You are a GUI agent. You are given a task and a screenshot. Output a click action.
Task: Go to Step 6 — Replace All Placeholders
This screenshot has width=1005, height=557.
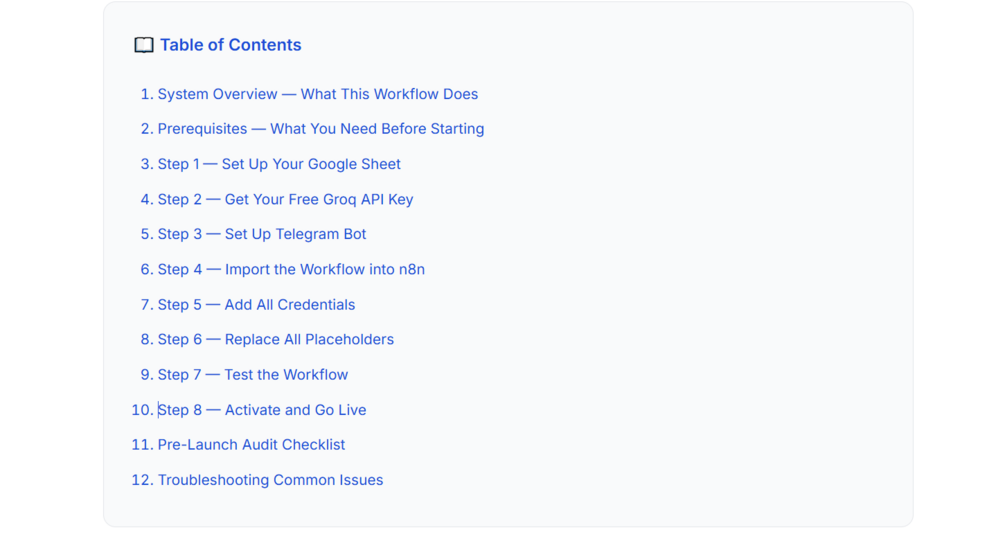[276, 339]
